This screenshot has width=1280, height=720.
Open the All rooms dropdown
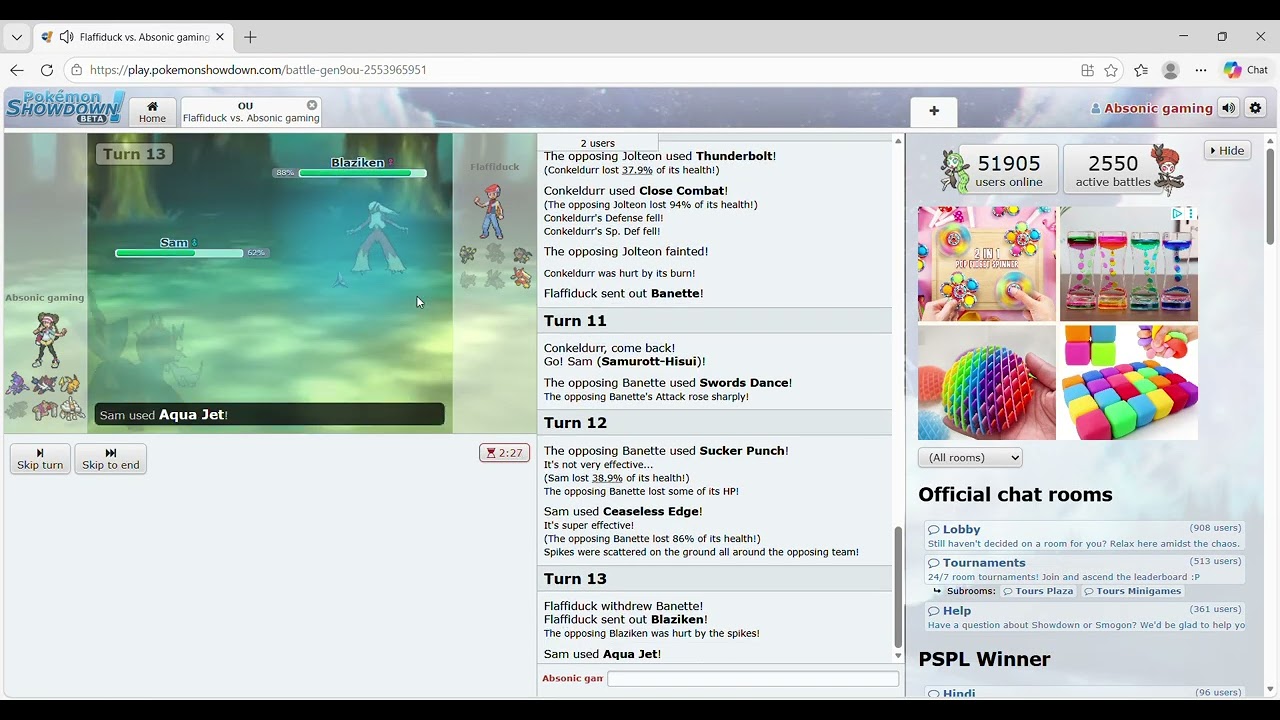click(970, 458)
